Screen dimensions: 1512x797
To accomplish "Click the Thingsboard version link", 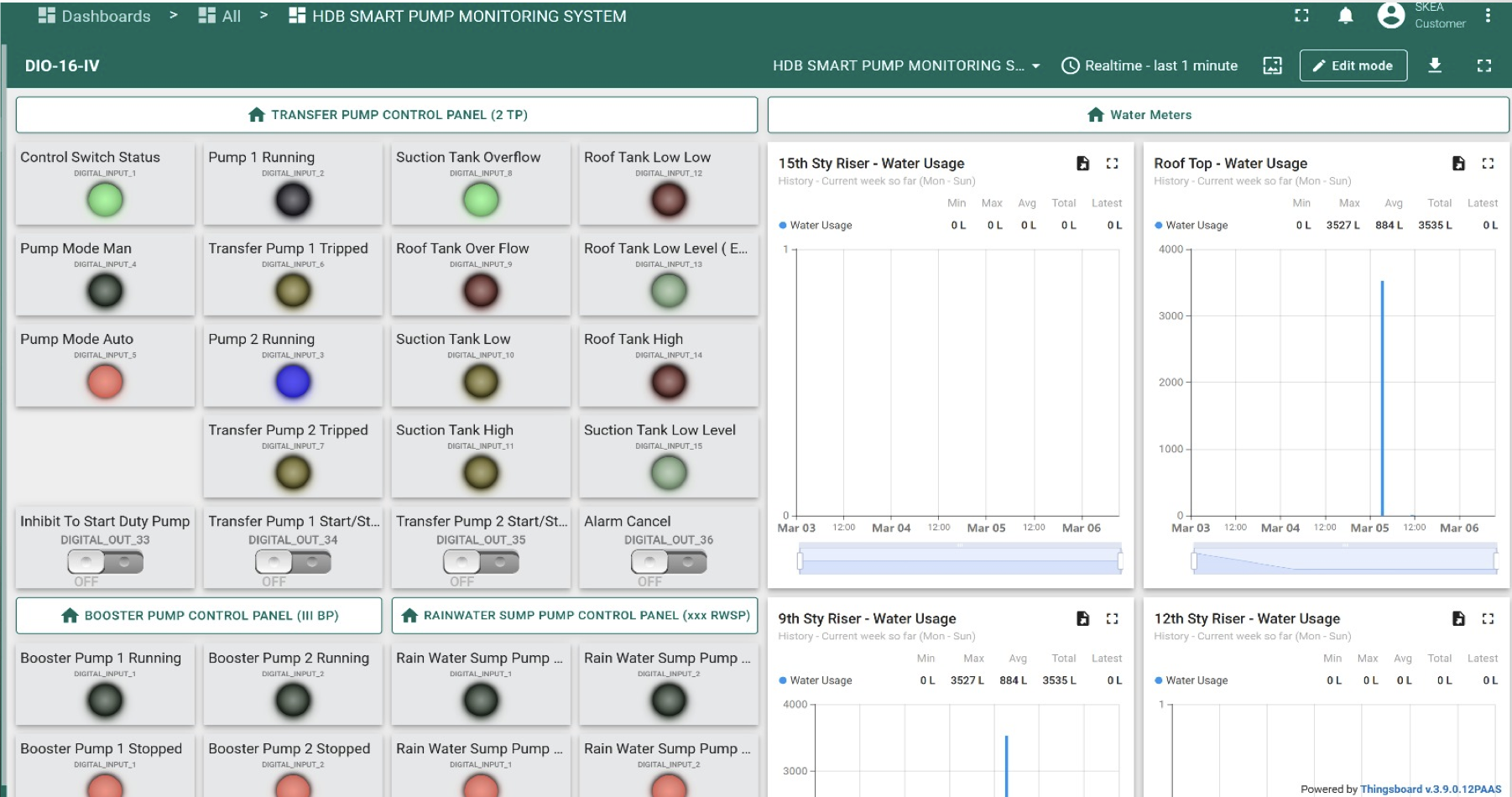I will [x=1430, y=789].
